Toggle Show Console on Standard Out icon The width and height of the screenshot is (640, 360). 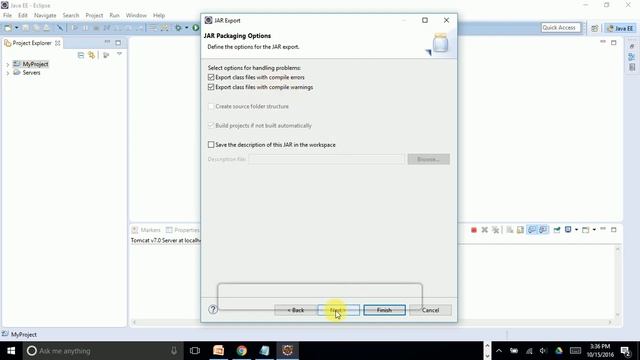[532, 230]
